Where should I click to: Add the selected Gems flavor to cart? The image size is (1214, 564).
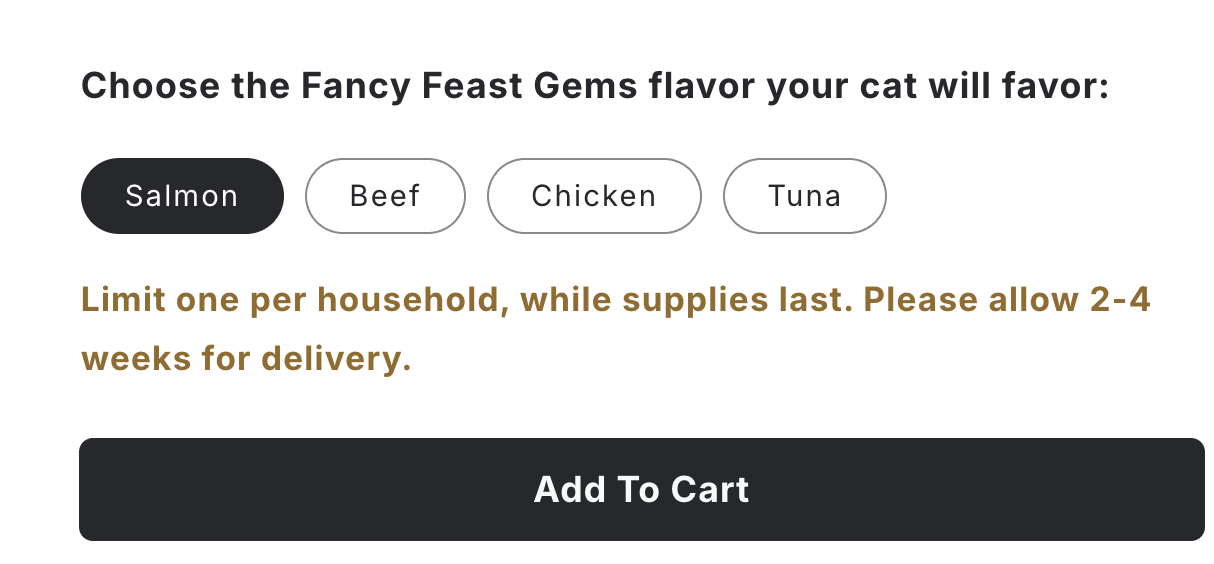coord(641,489)
